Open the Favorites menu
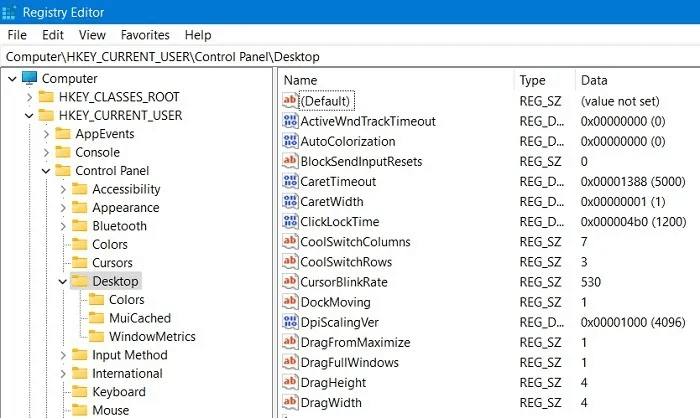 [x=145, y=34]
